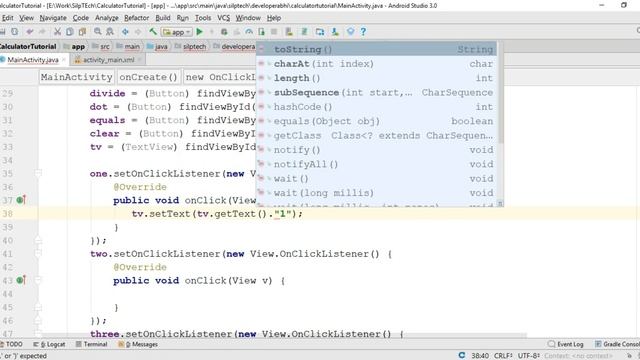Click the editor horizontal scrollbar

284,336
